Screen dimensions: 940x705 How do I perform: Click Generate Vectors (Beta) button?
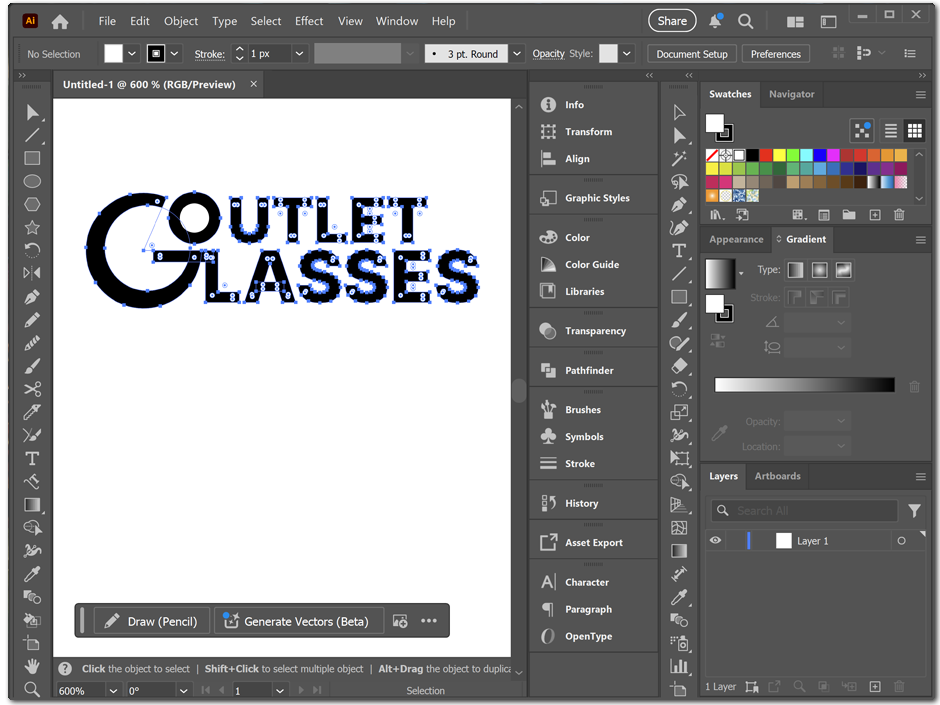point(296,621)
